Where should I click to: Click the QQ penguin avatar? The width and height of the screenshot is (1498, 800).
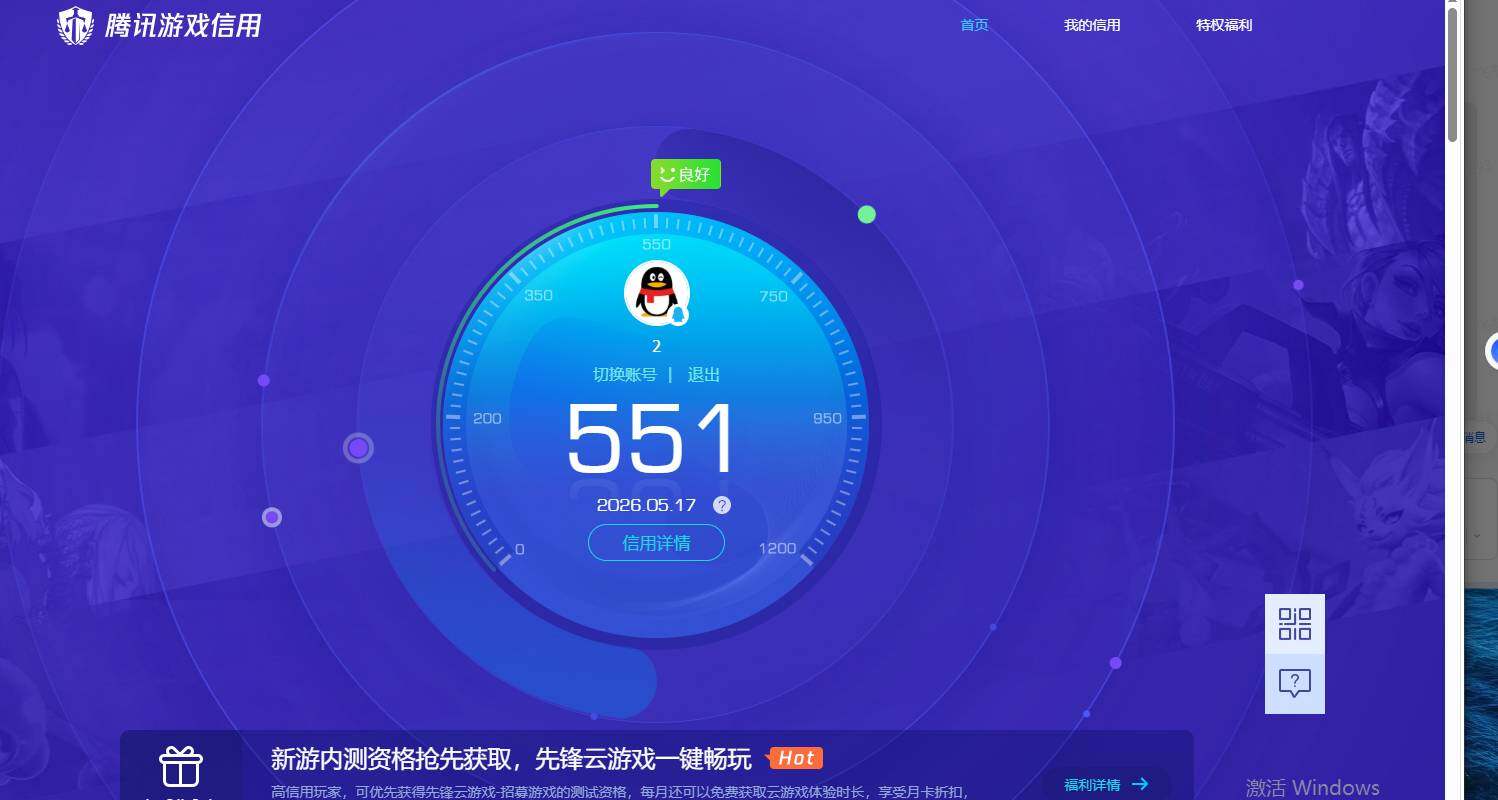point(657,293)
